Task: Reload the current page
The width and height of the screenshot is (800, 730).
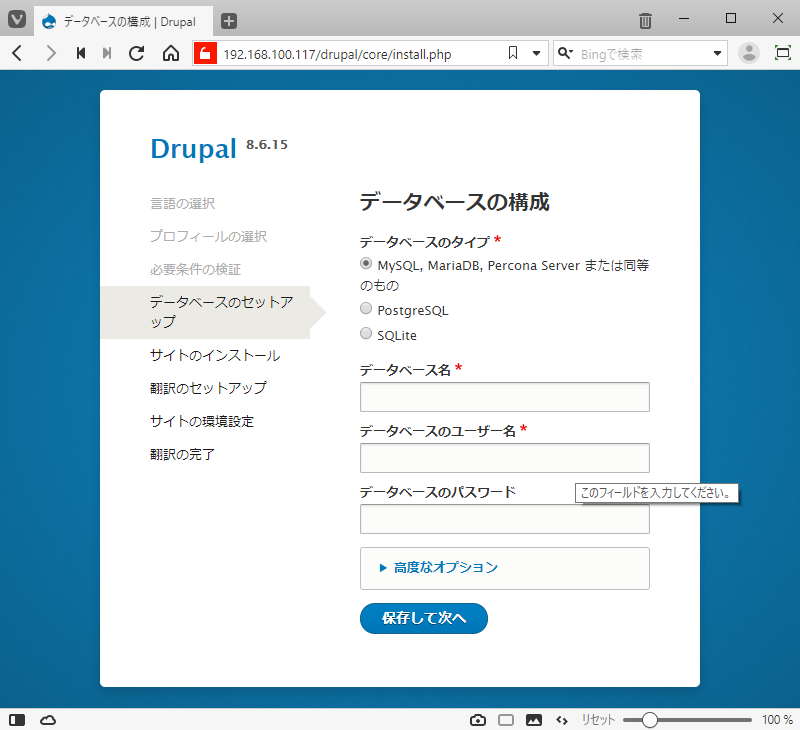Action: click(x=136, y=53)
